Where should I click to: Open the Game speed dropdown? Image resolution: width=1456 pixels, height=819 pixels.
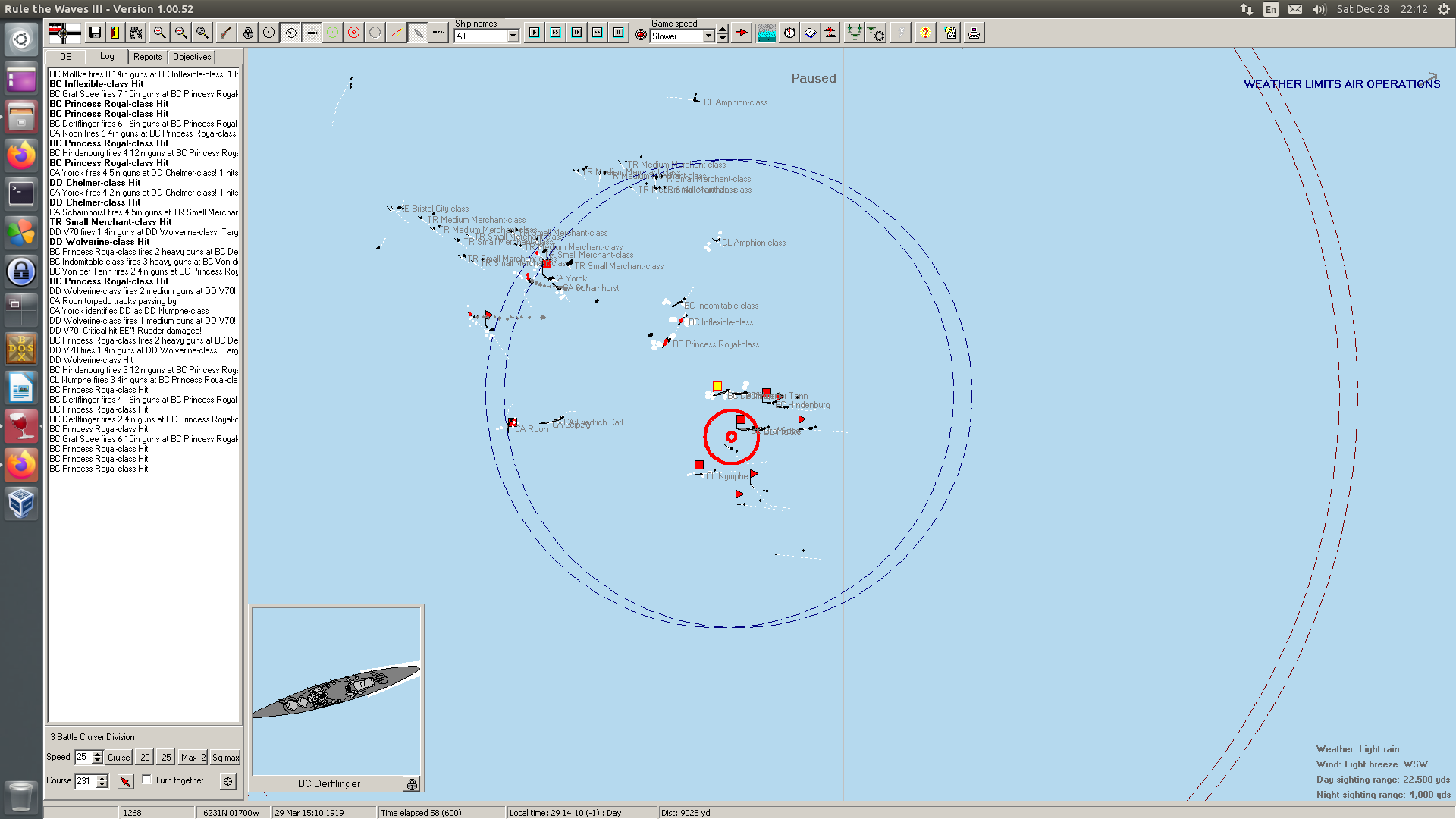708,36
